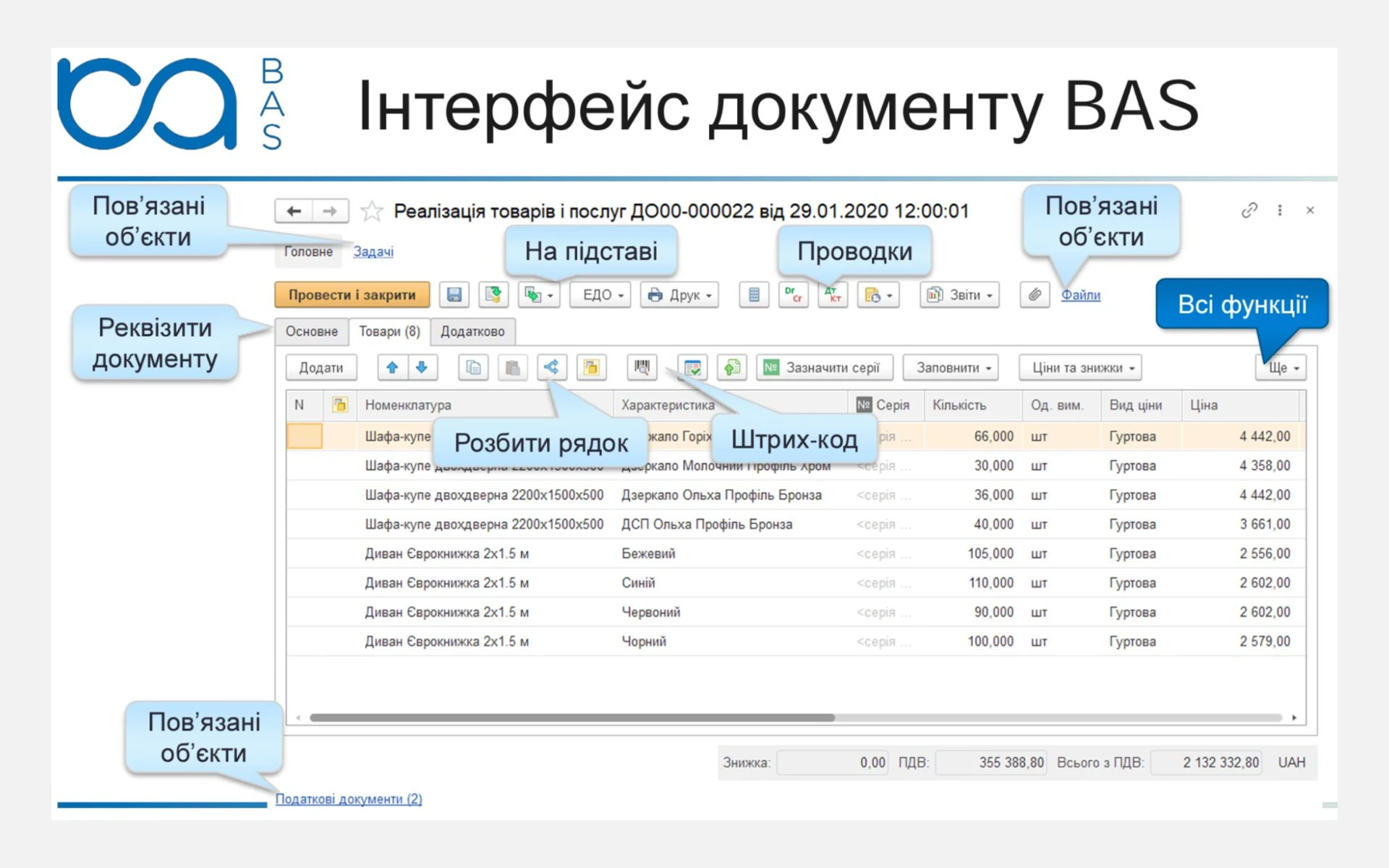The image size is (1389, 868).
Task: Move row down with blue down arrow
Action: click(422, 367)
